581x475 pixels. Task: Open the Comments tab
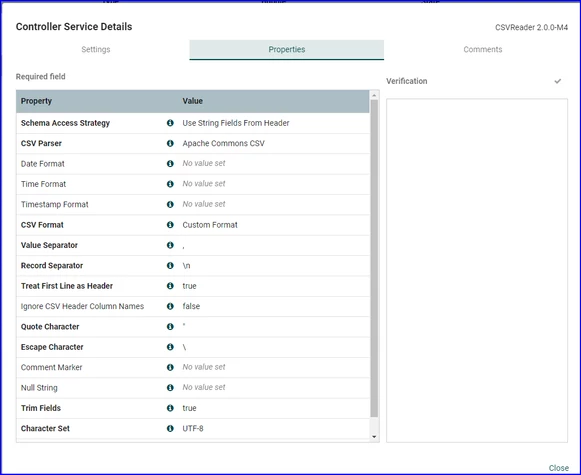click(x=483, y=50)
